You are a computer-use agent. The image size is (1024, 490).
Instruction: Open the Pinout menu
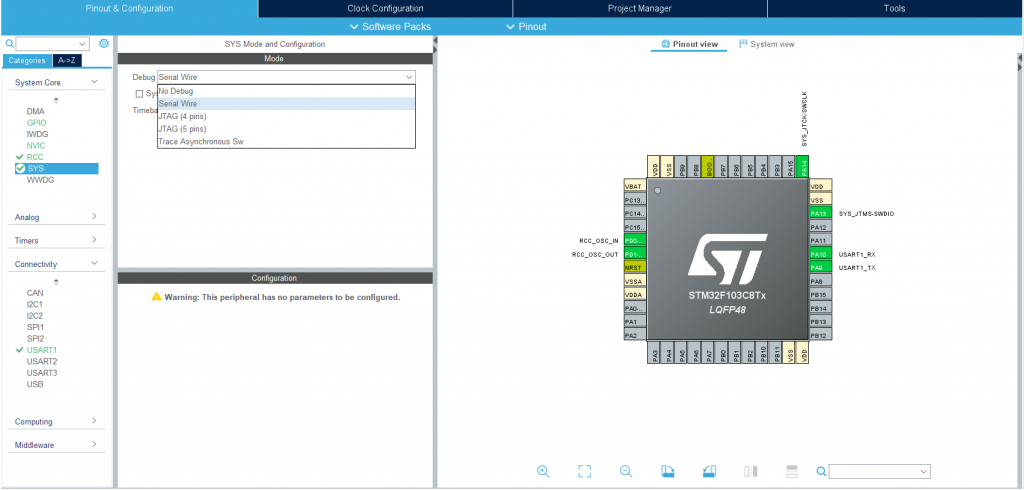coord(526,27)
